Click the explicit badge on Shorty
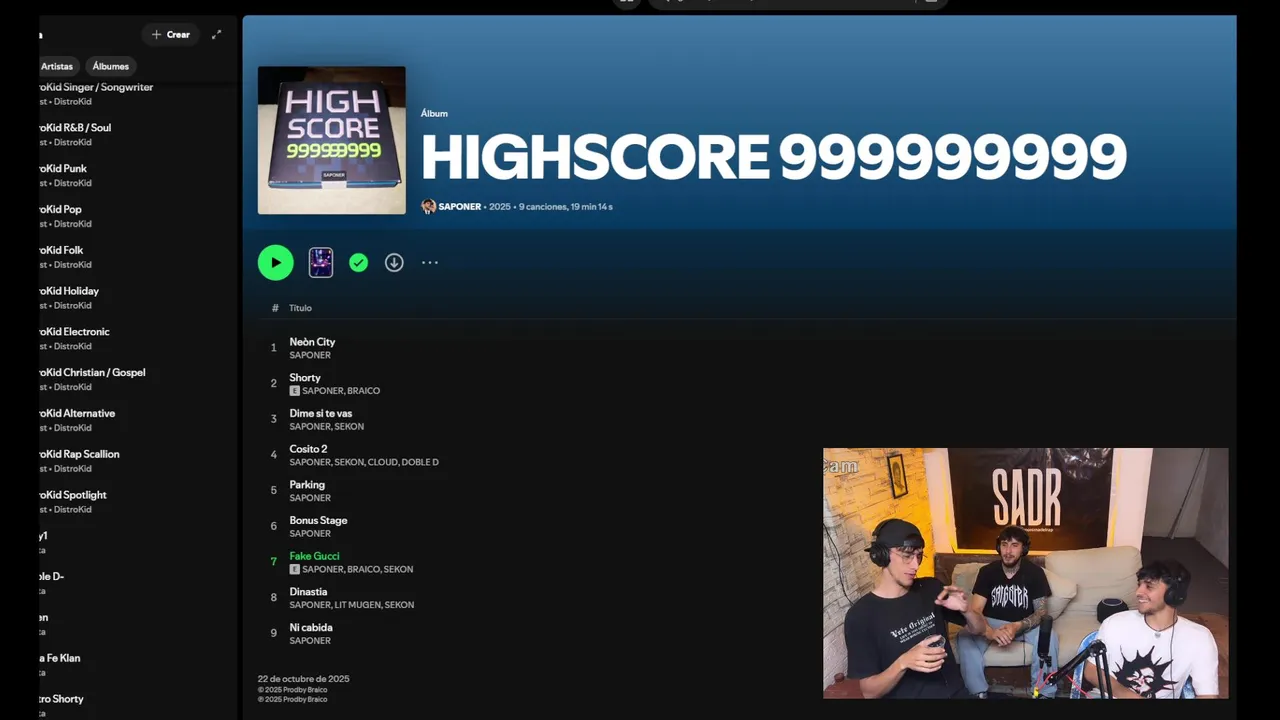Image resolution: width=1280 pixels, height=720 pixels. coord(294,391)
